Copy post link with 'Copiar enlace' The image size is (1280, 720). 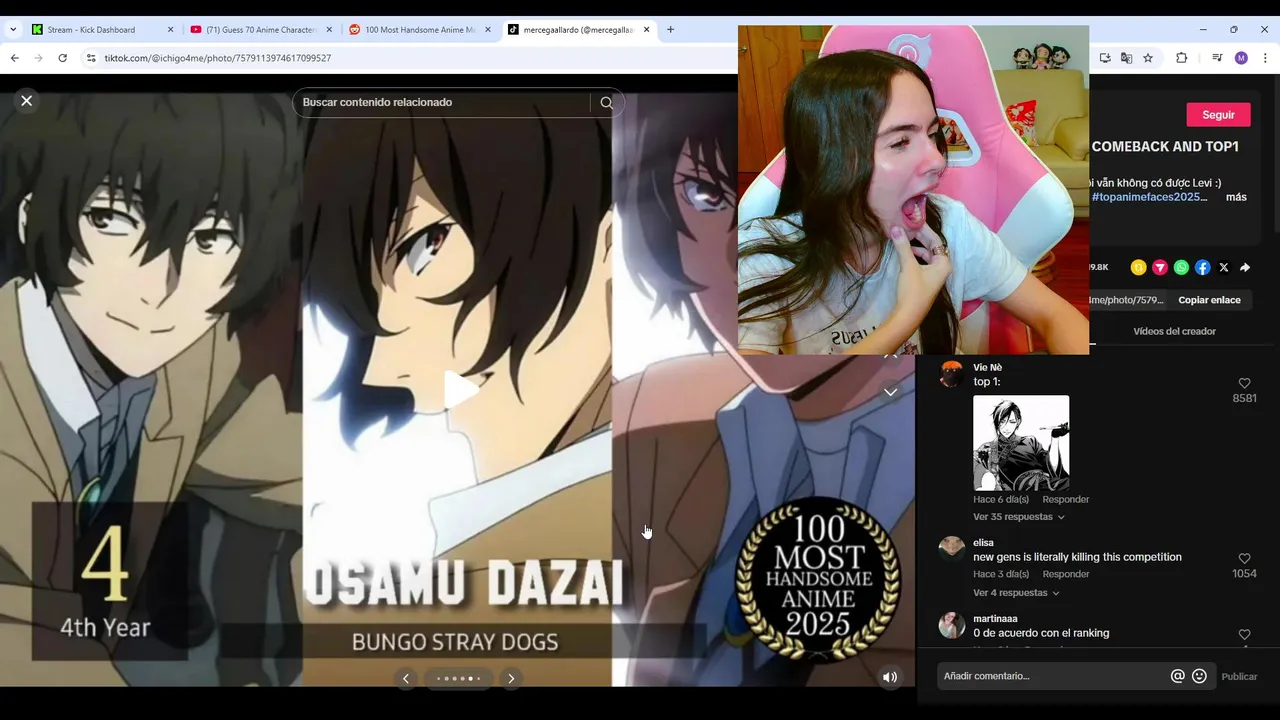[x=1209, y=300]
